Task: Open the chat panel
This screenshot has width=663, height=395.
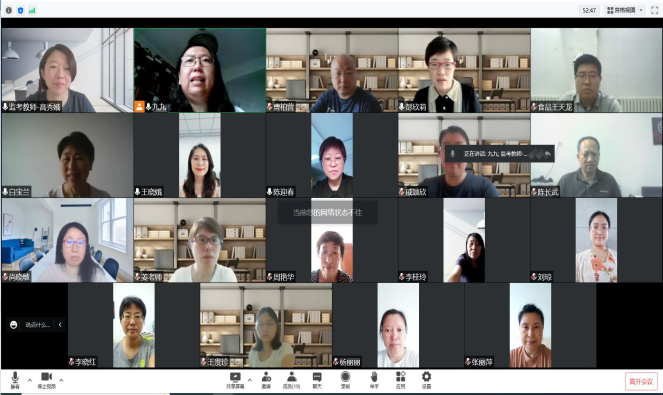Action: click(317, 380)
